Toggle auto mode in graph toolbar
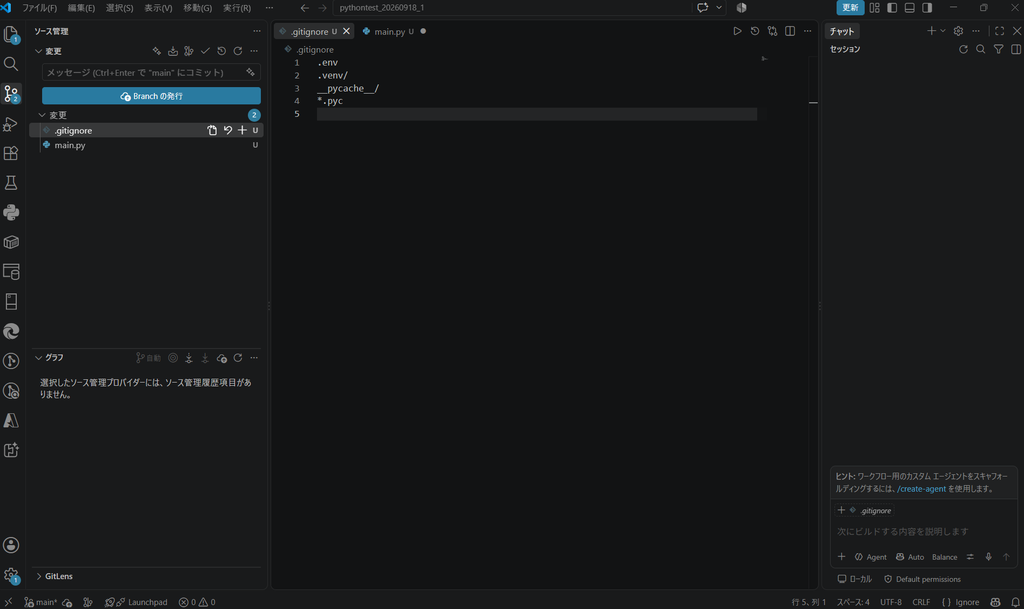Image resolution: width=1024 pixels, height=609 pixels. coord(148,358)
